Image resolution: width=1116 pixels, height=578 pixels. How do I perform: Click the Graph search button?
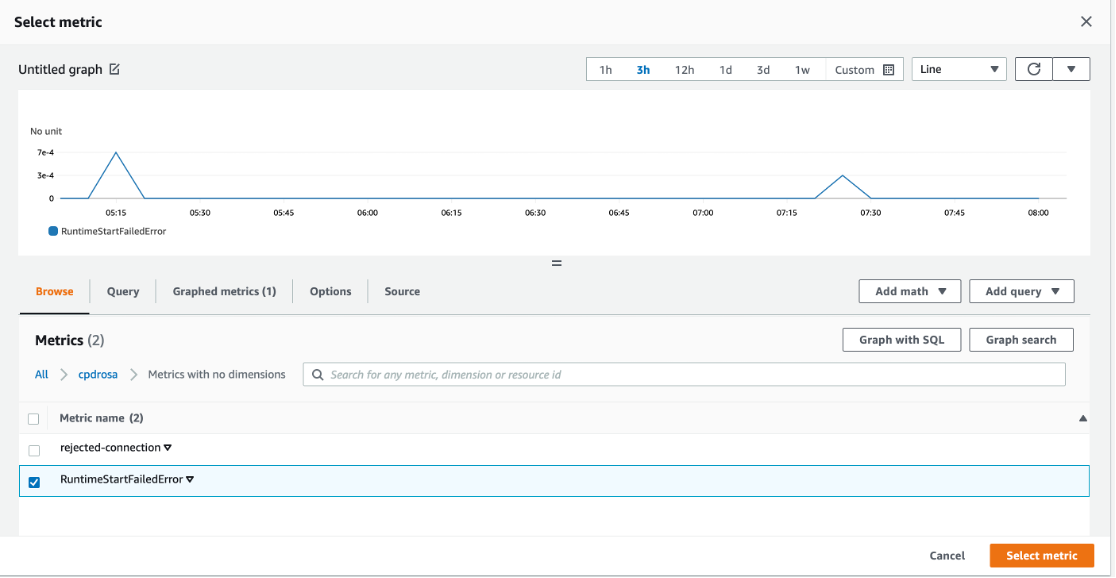point(1021,340)
